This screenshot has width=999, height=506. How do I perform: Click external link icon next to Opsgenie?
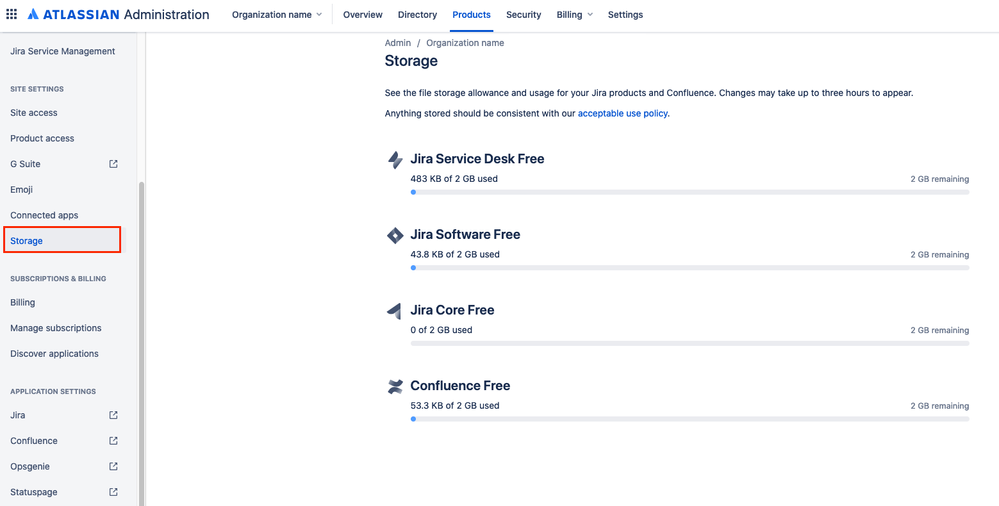(x=113, y=466)
